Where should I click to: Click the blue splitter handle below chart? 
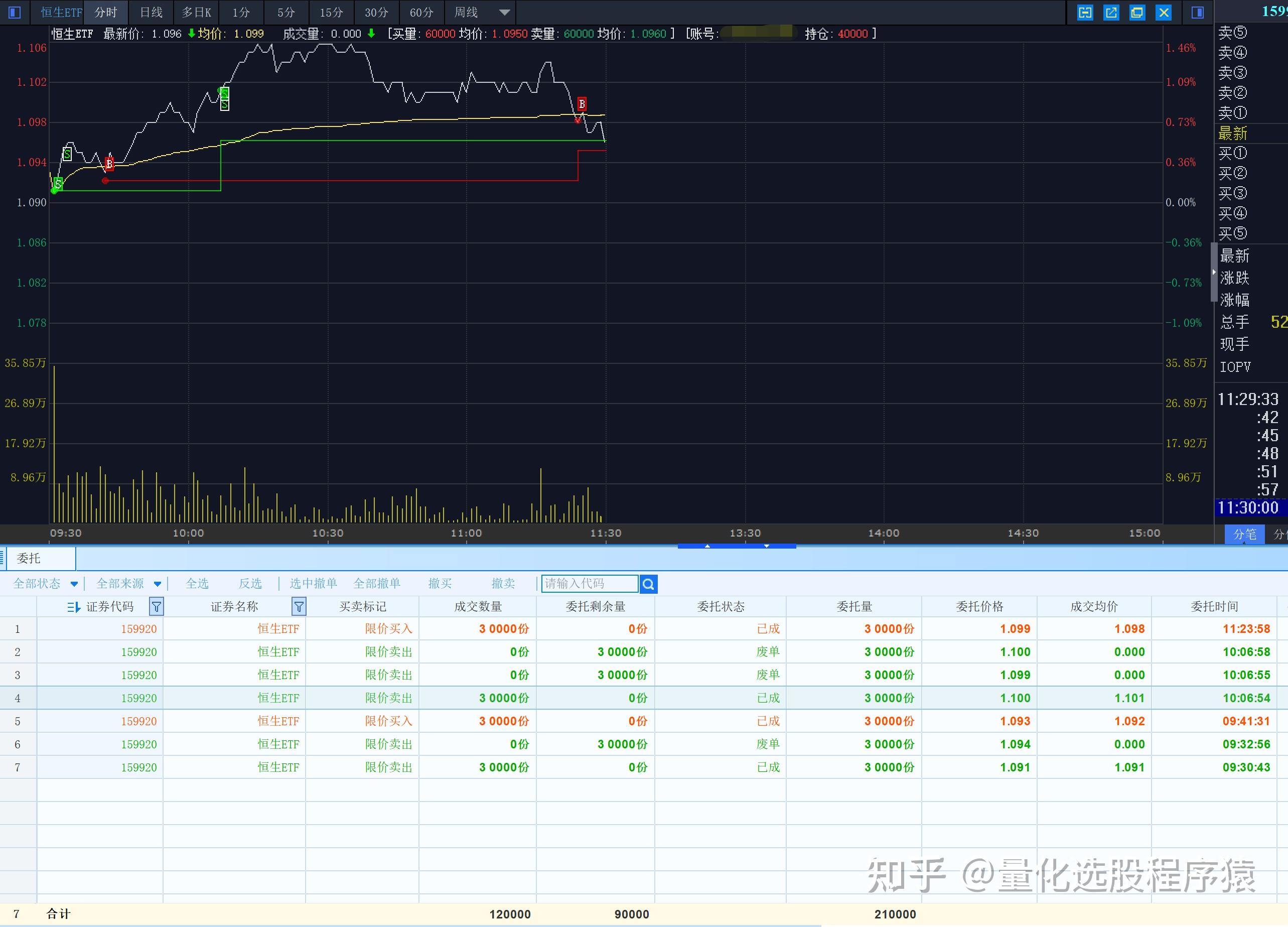[737, 546]
